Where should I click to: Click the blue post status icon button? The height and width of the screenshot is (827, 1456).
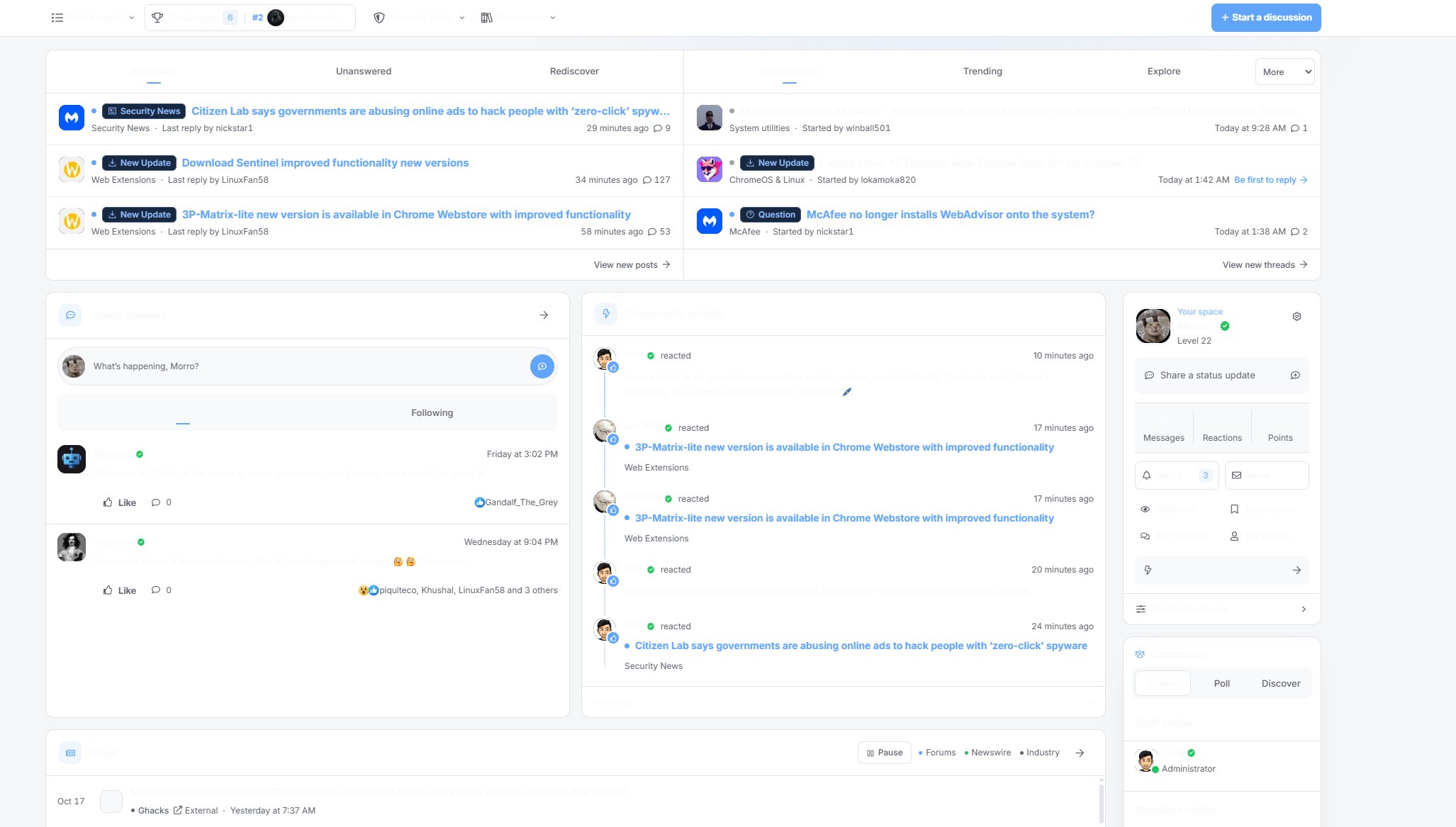542,366
